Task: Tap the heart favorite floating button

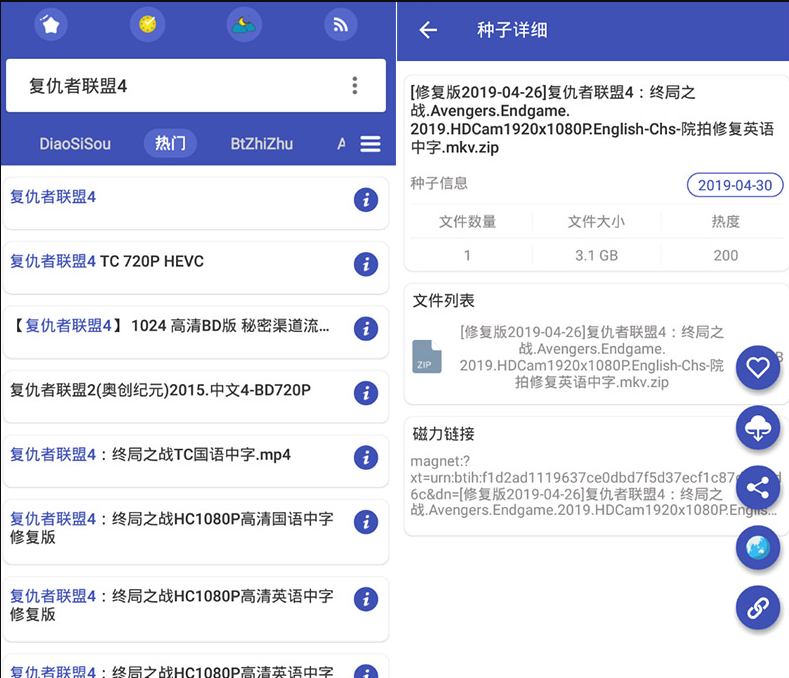Action: 758,368
